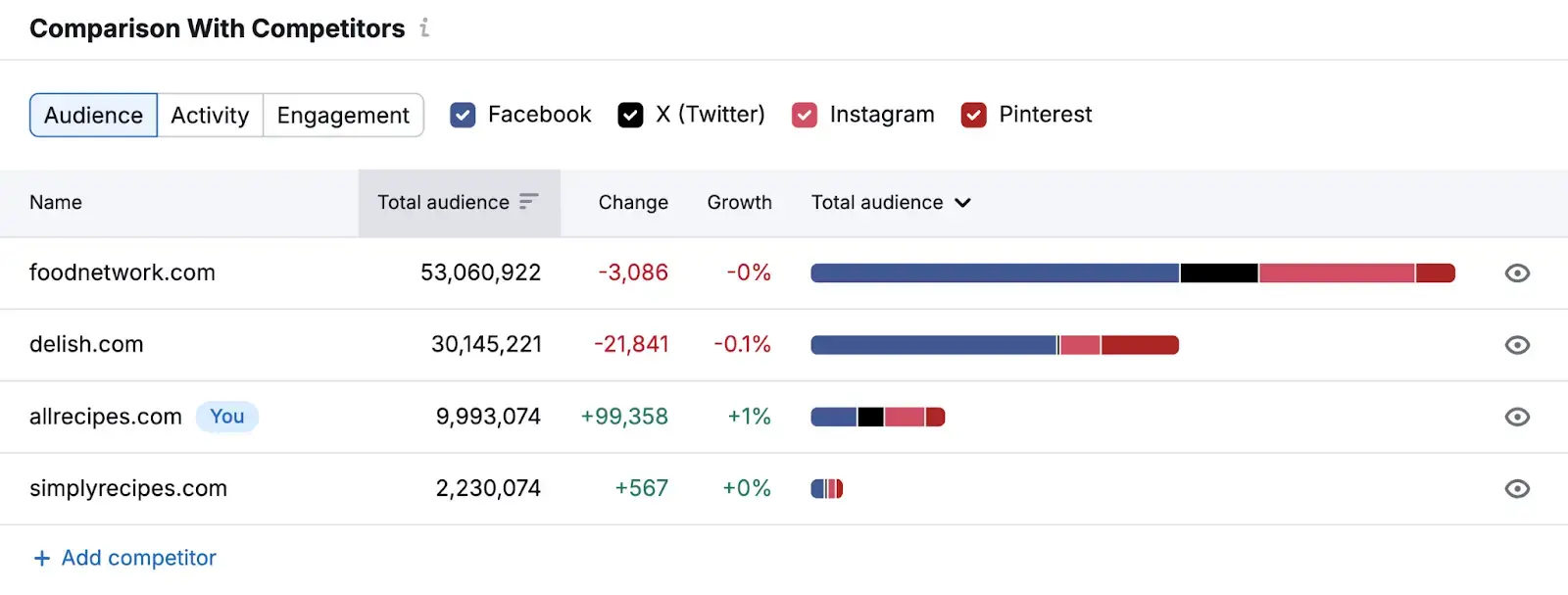Viewport: 1568px width, 595px height.
Task: Open the Total audience metric dropdown
Action: [x=963, y=202]
